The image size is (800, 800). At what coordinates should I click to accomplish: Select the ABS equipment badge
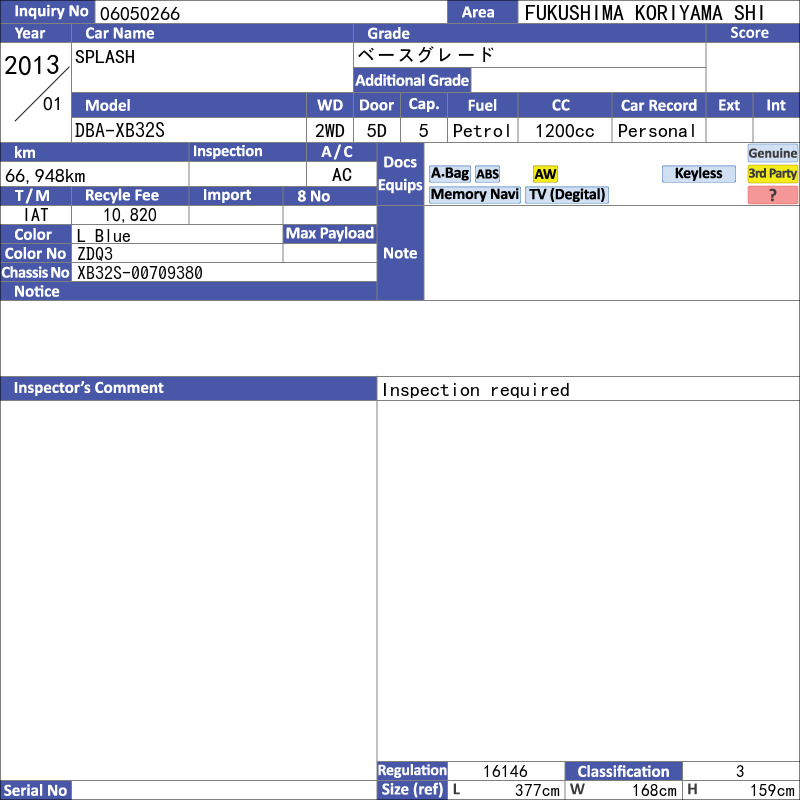[x=487, y=174]
